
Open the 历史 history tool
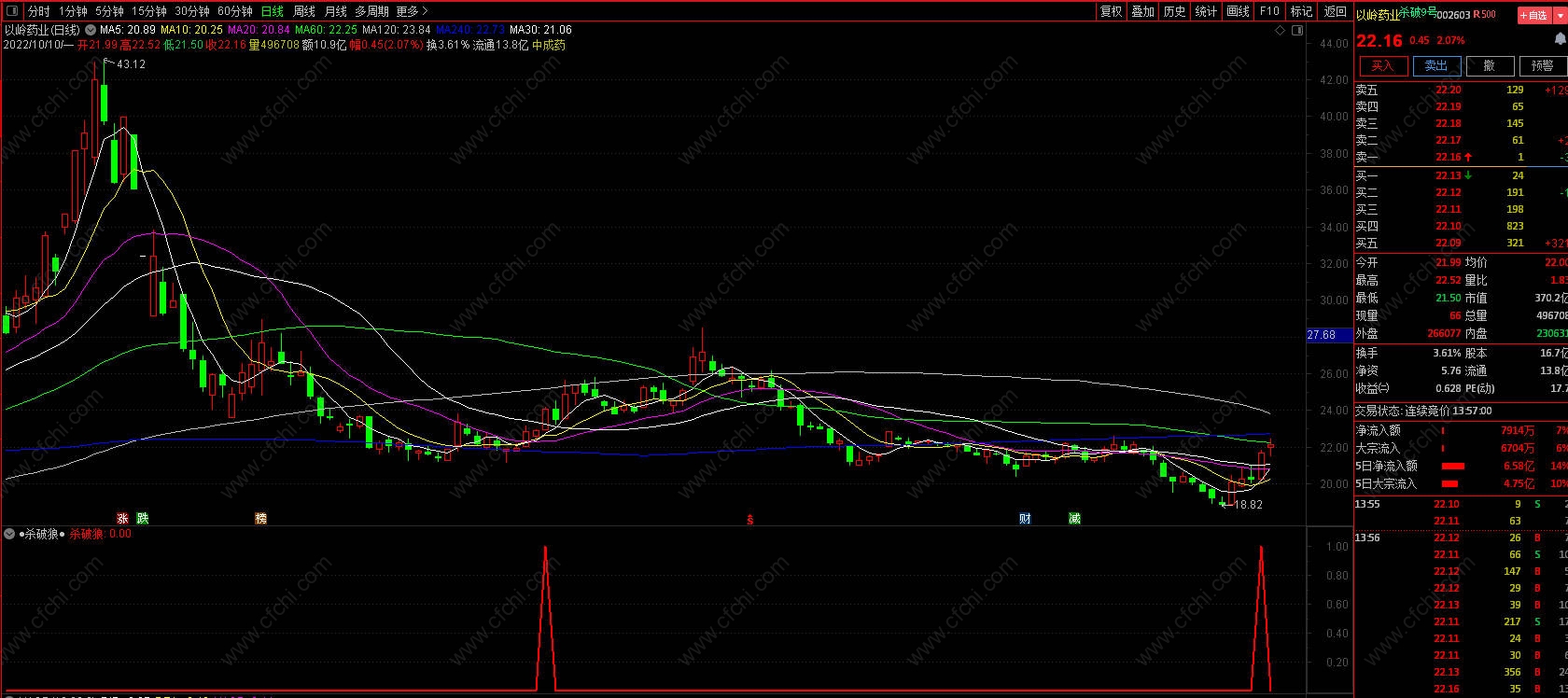pyautogui.click(x=1174, y=11)
